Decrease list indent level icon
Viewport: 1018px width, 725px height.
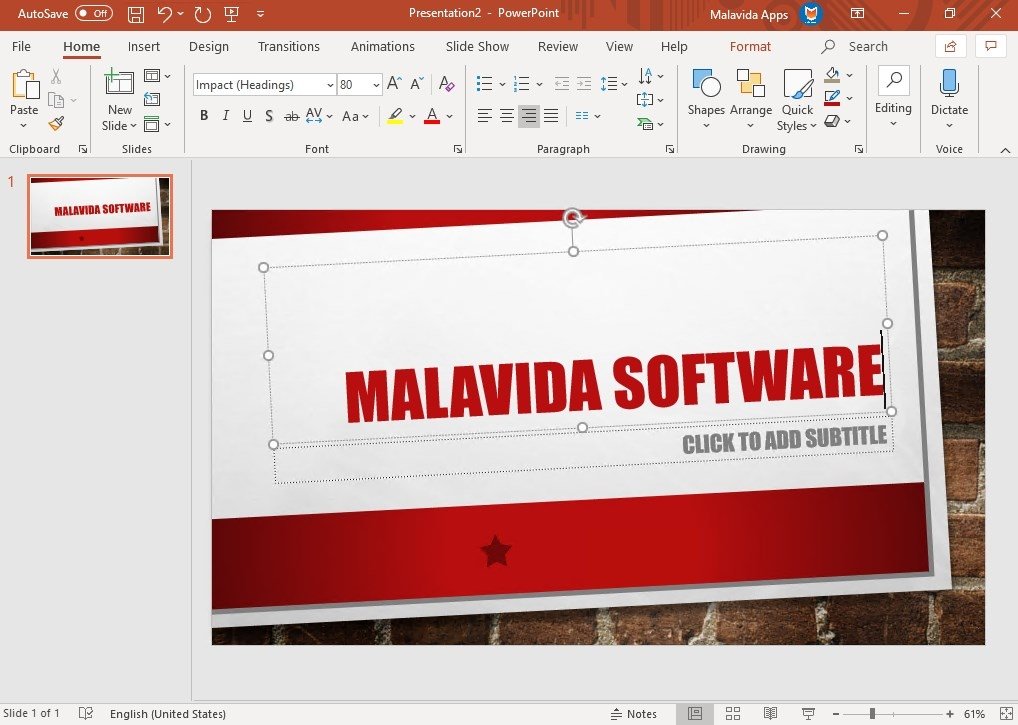click(562, 83)
